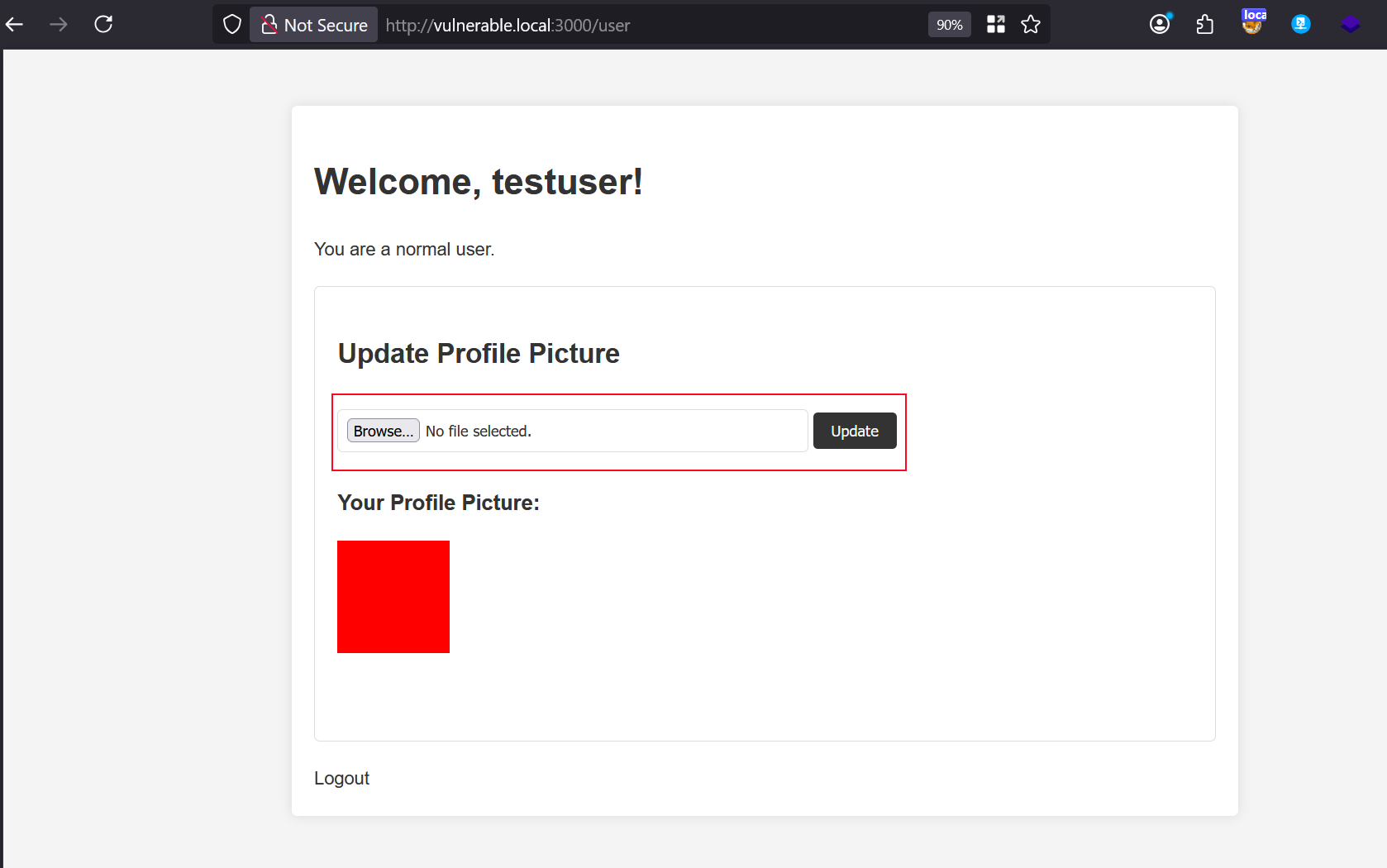Show the Not Secure connection info
This screenshot has width=1387, height=868.
(x=313, y=25)
